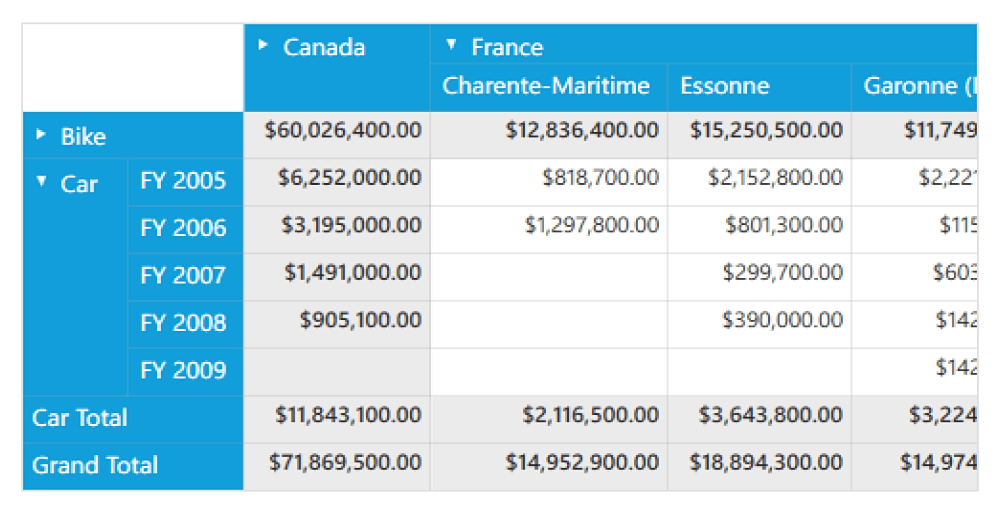
Task: Click Charente-Maritime FY 2006 value $1,297,800.00
Action: 592,226
